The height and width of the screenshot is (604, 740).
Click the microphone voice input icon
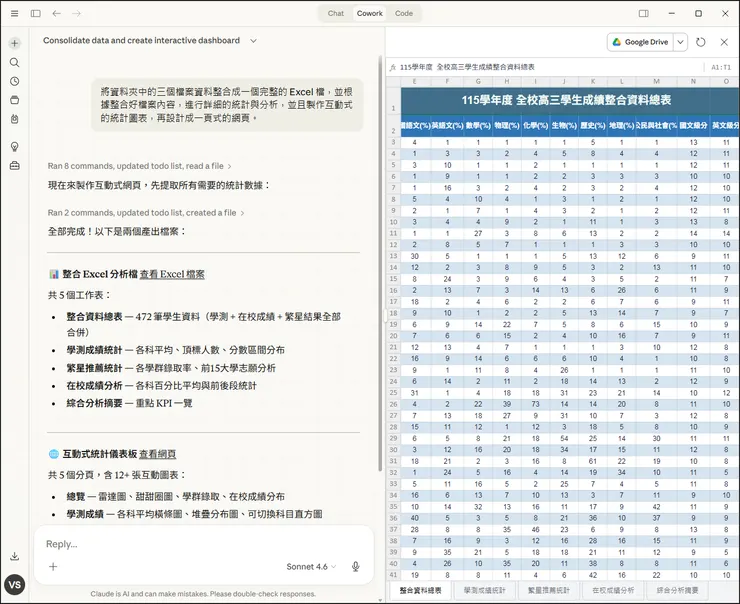[x=356, y=567]
